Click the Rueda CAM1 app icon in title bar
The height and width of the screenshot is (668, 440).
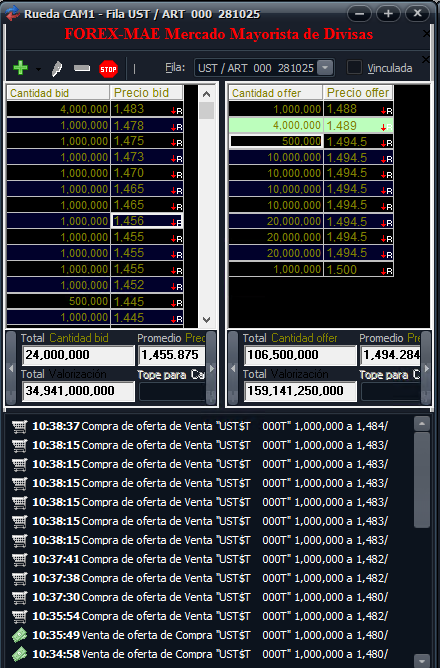coord(12,13)
